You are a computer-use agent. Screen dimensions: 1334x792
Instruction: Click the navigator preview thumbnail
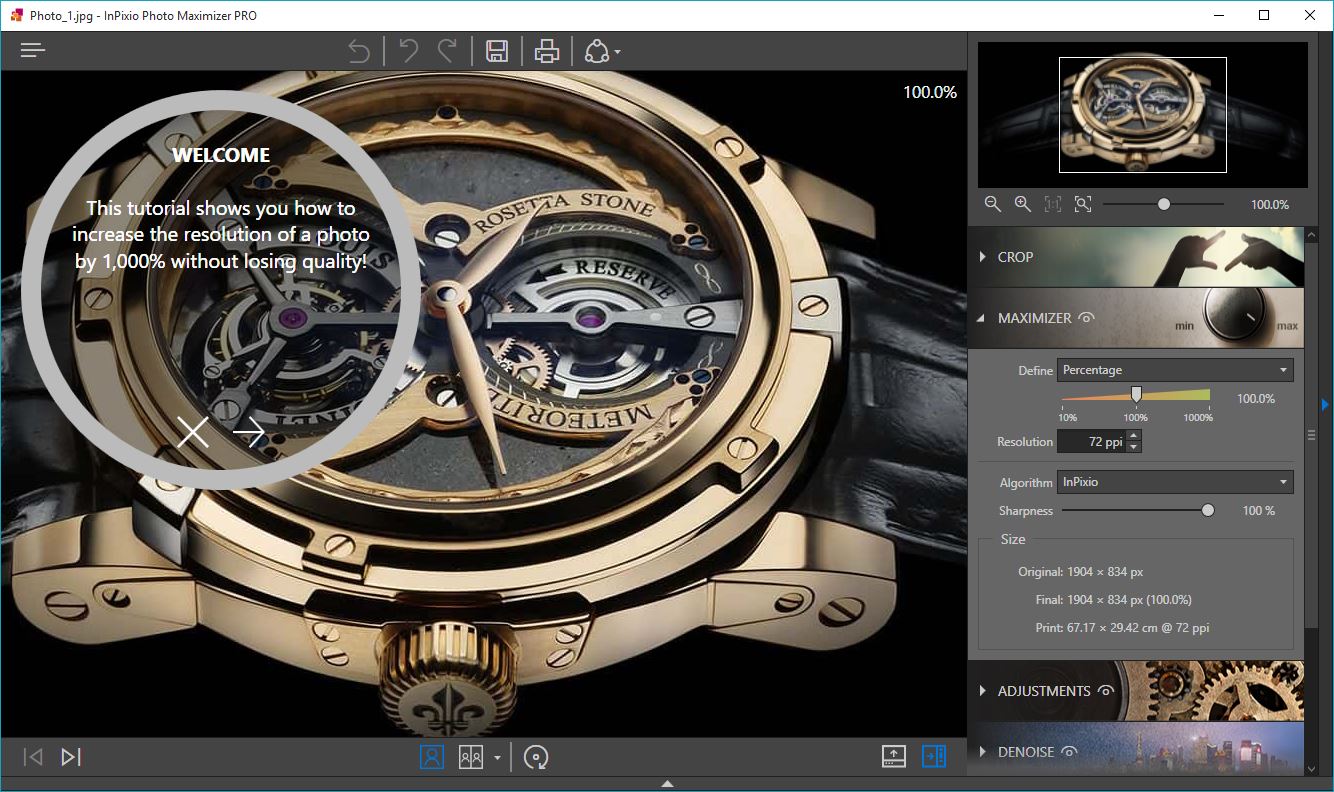coord(1143,115)
